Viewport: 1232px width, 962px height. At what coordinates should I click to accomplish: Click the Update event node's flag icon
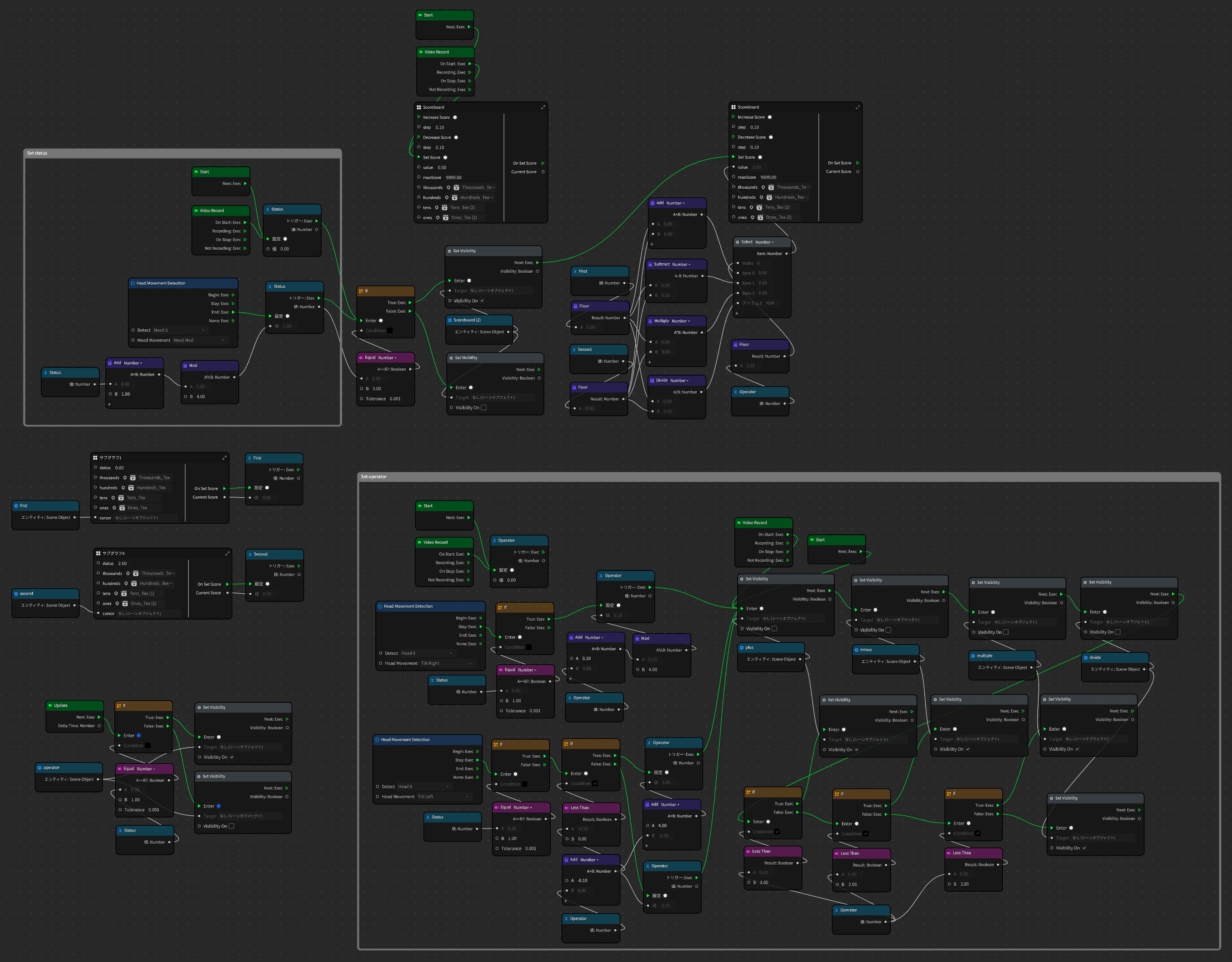click(x=49, y=705)
